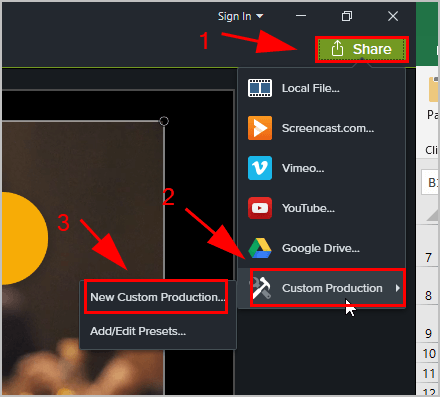Select the canvas corner resize handle

click(x=164, y=121)
